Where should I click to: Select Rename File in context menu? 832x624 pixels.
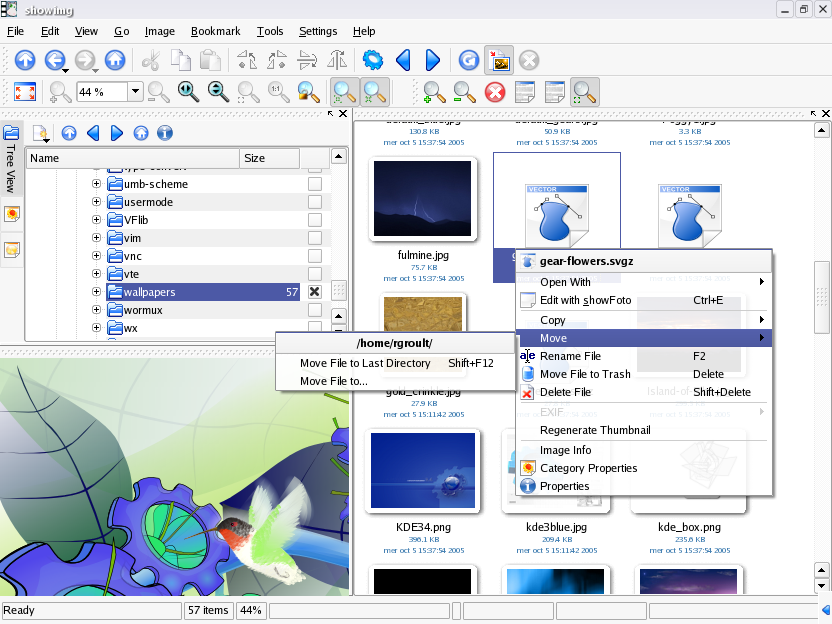click(644, 356)
